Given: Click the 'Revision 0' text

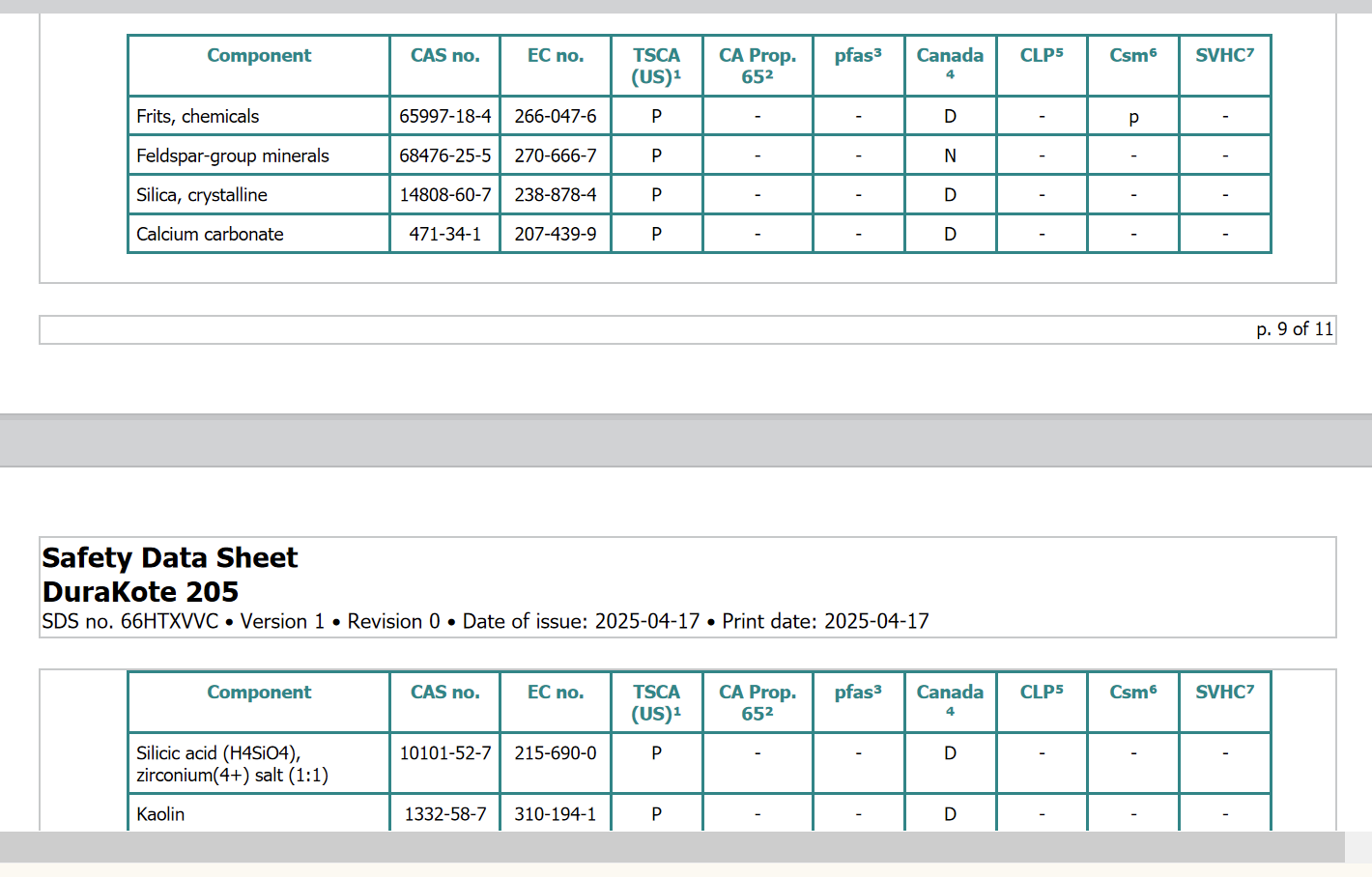Looking at the screenshot, I should click(393, 621).
